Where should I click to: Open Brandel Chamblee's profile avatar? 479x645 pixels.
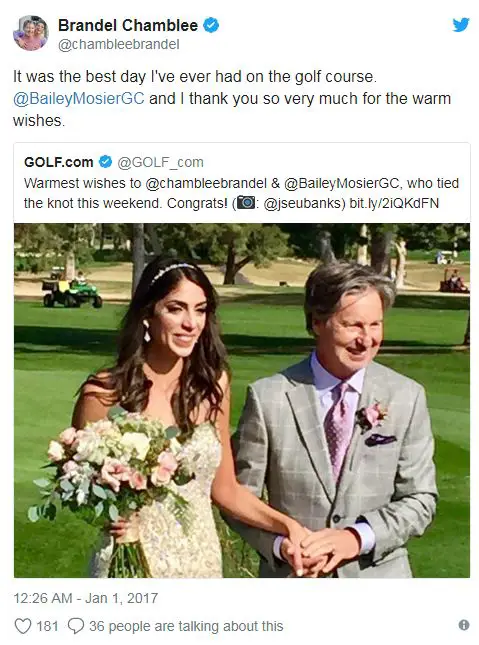point(31,33)
